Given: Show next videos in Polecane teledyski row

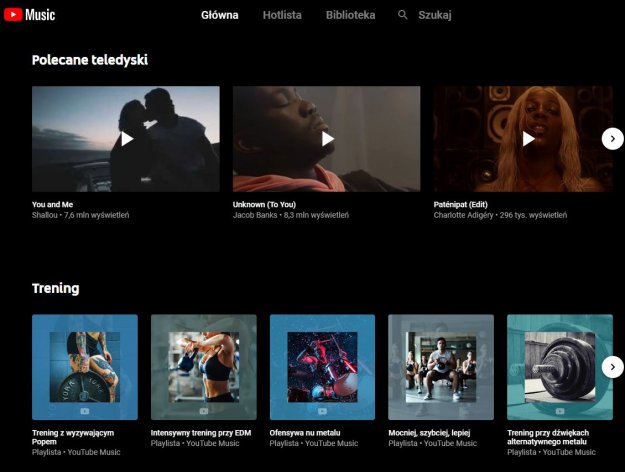Looking at the screenshot, I should click(612, 139).
